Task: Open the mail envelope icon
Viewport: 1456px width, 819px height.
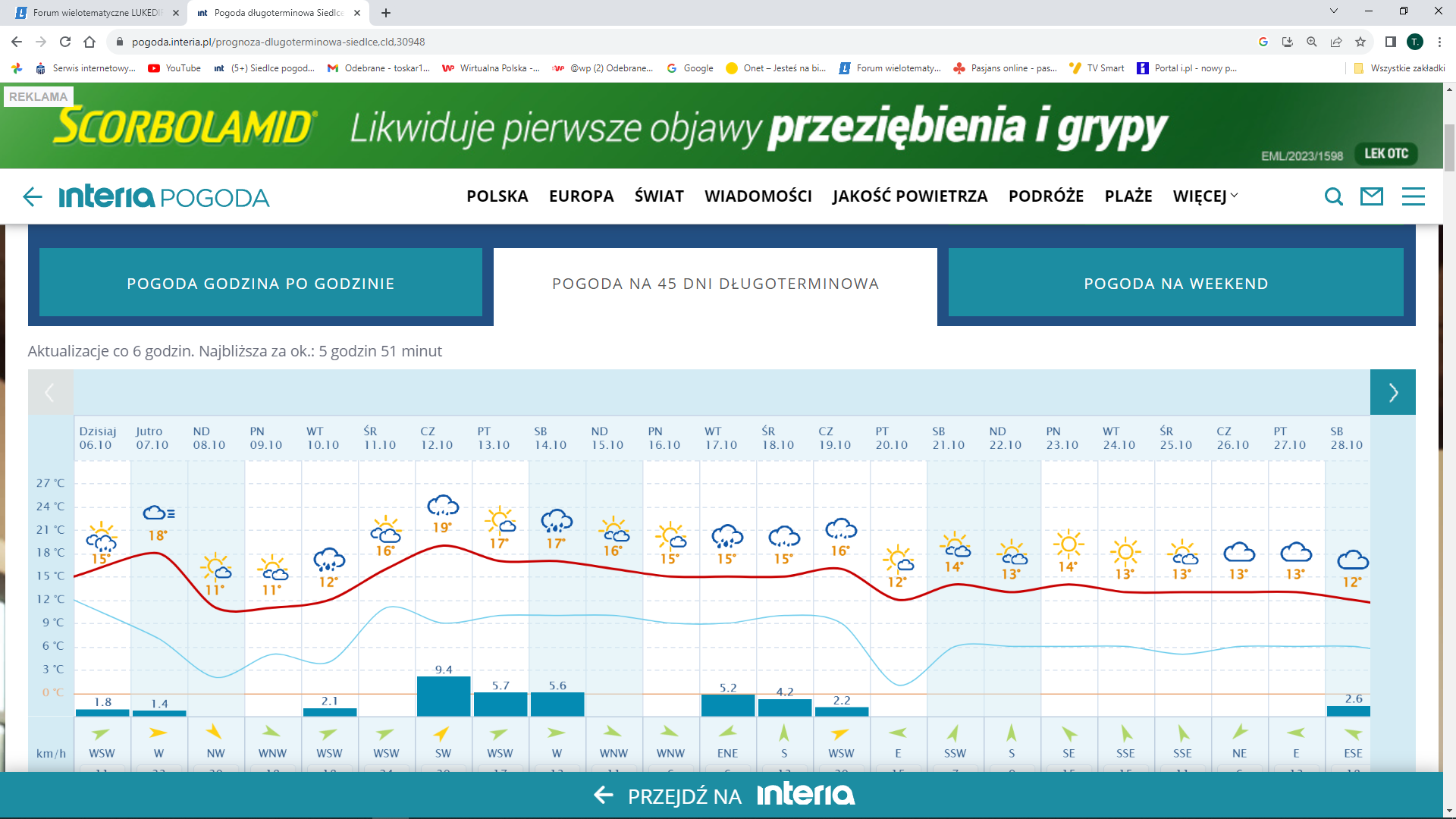Action: 1371,197
